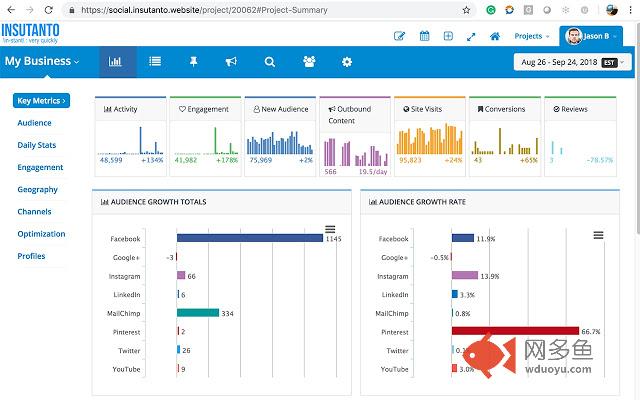Open the list view icon in blue bar
Viewport: 640px width, 400px height.
[155, 62]
